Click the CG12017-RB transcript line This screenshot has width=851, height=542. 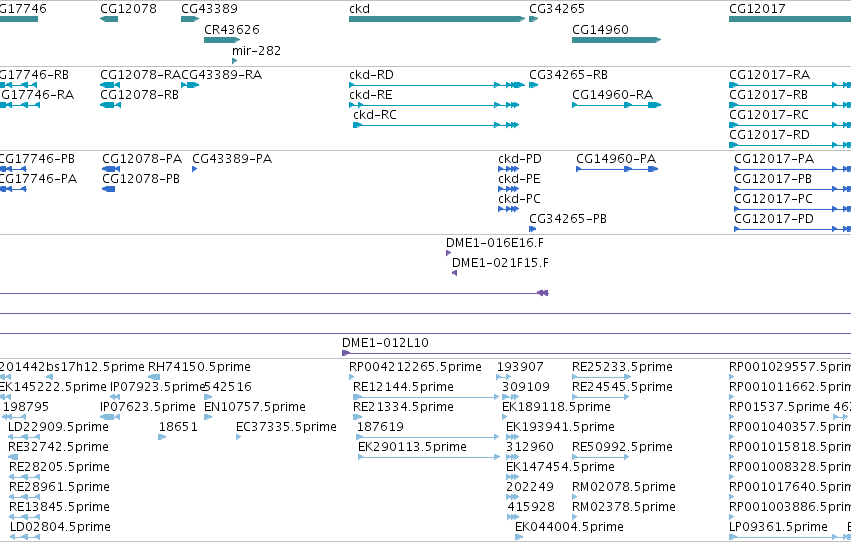tap(790, 105)
